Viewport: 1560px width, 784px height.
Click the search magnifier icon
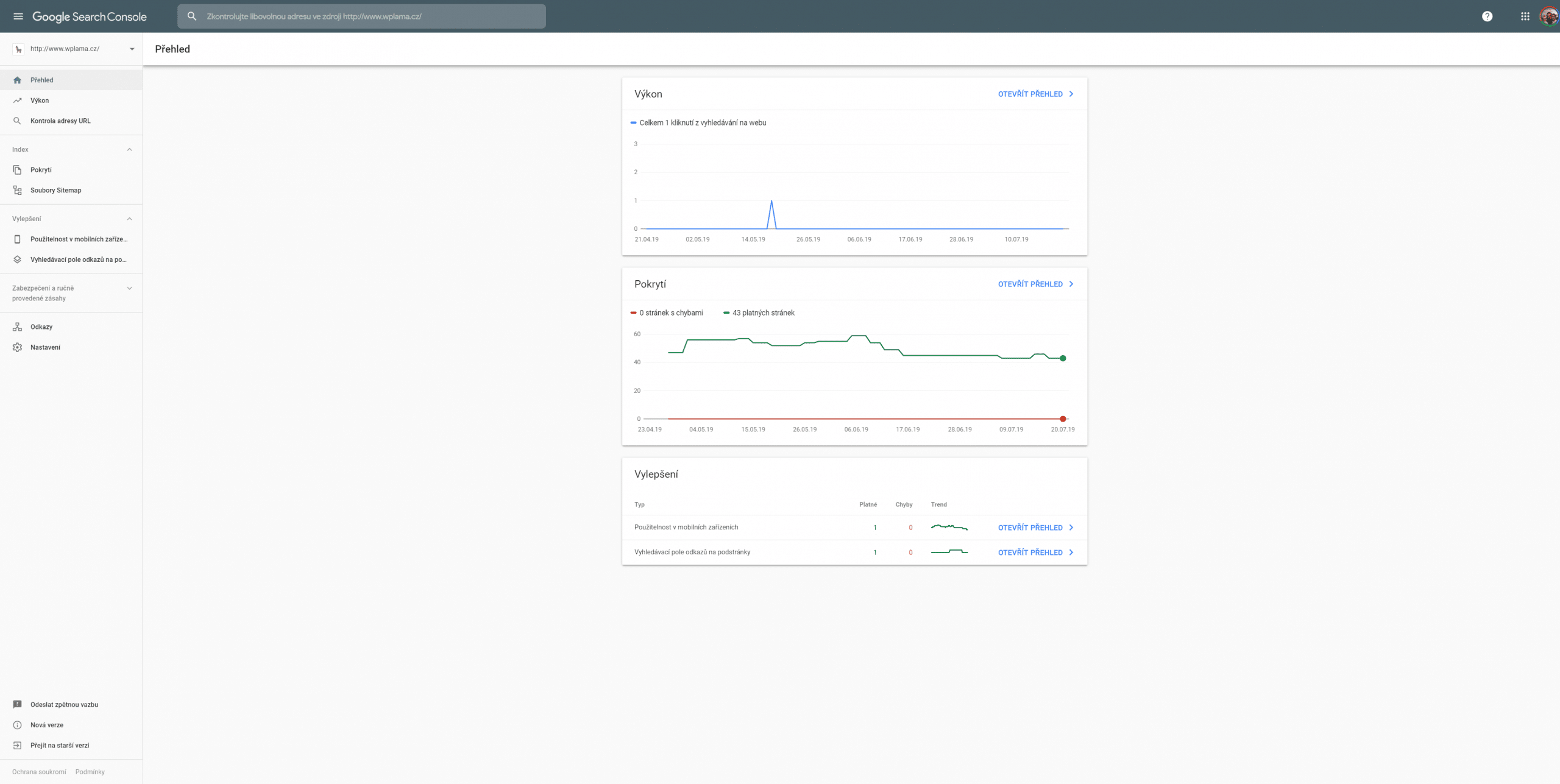[192, 16]
